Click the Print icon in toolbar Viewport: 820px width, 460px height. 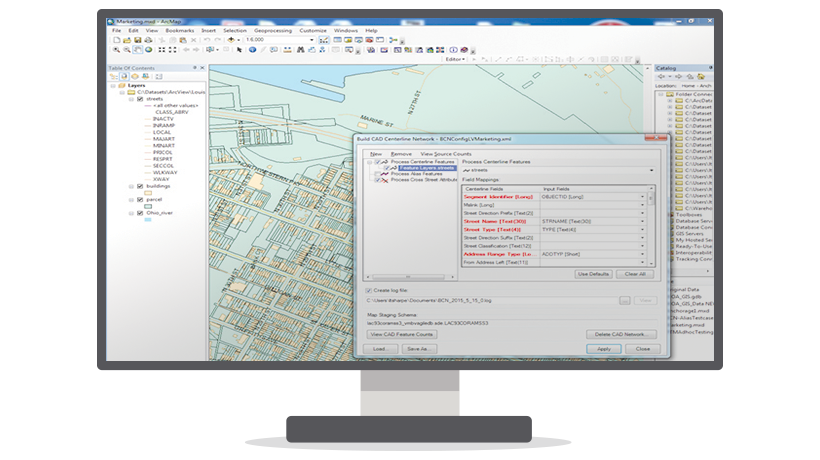tap(149, 40)
